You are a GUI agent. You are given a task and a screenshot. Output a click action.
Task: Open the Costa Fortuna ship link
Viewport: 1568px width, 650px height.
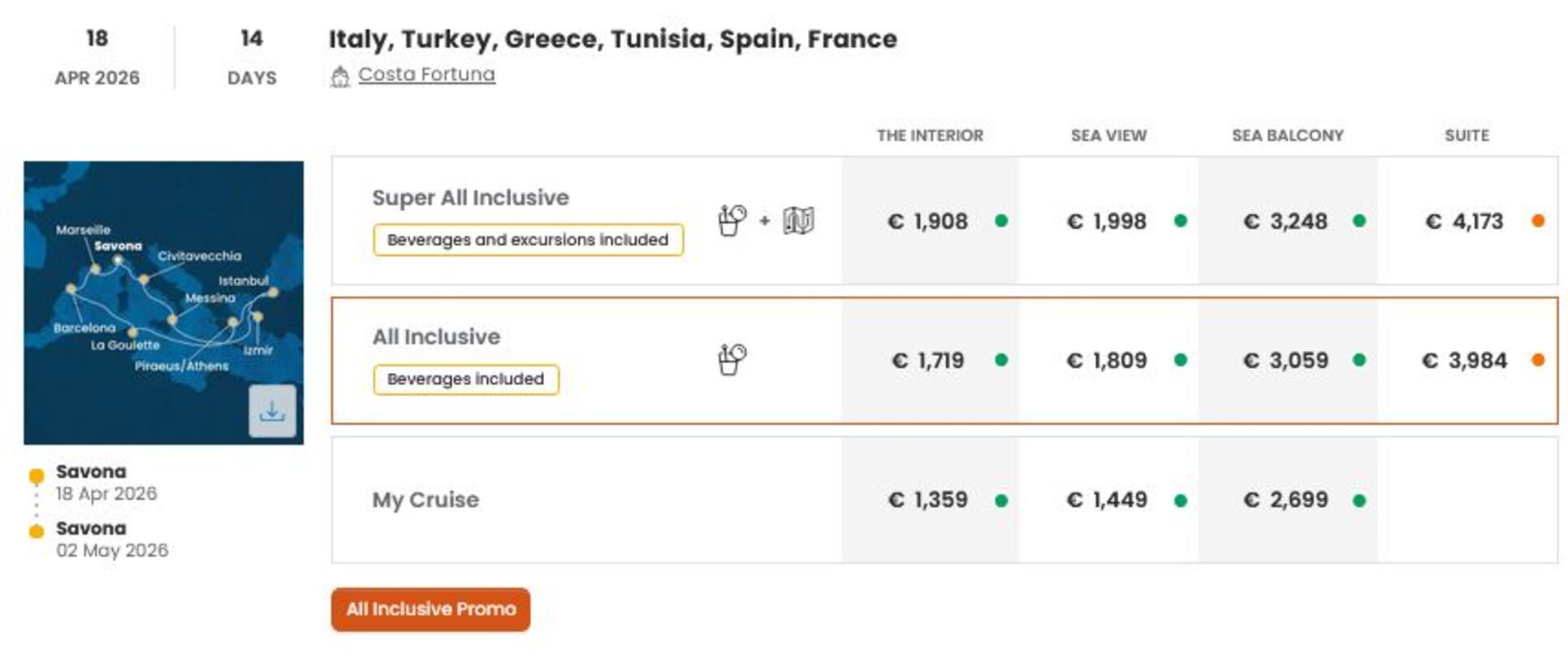[x=426, y=75]
